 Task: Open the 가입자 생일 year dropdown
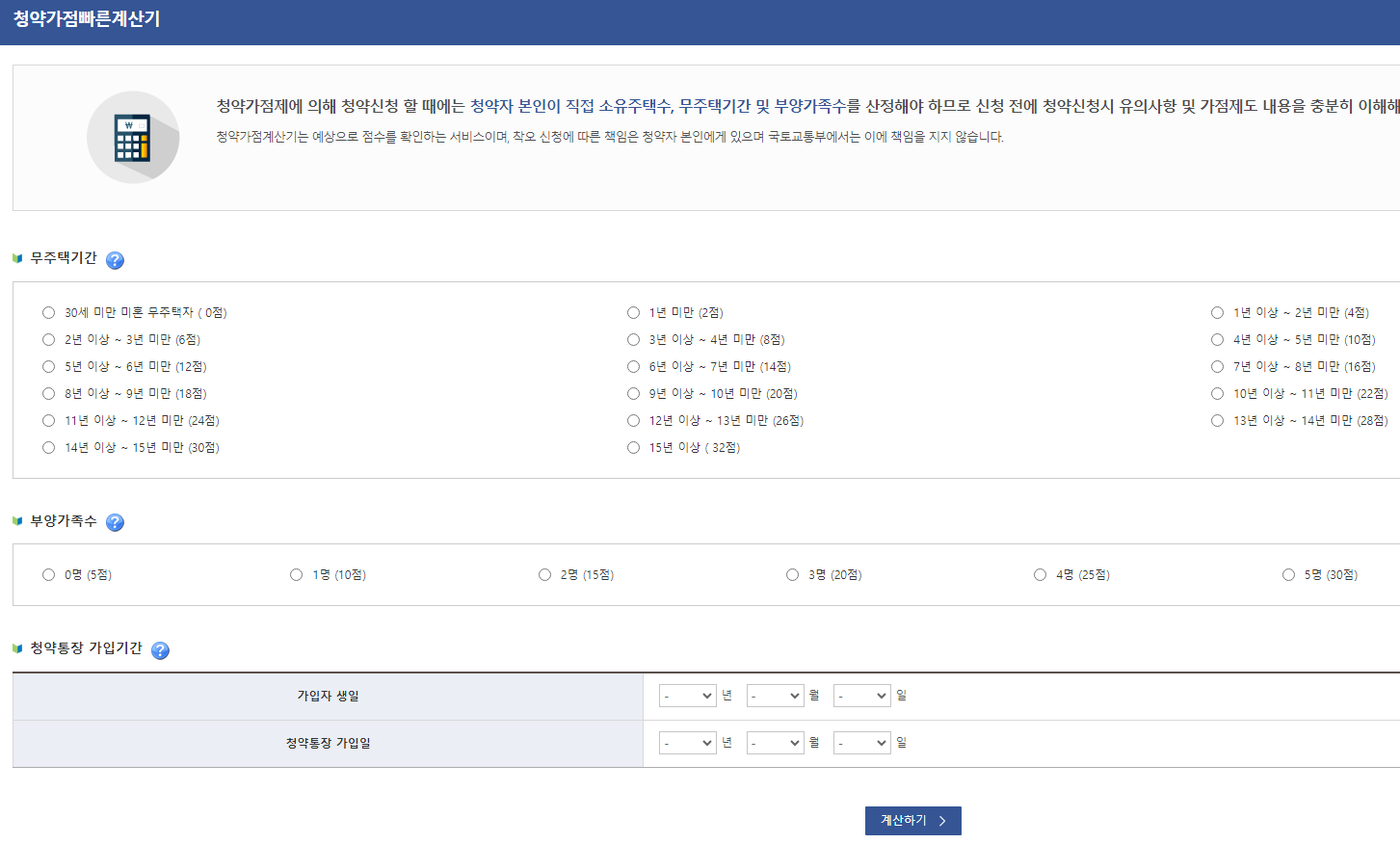(687, 695)
